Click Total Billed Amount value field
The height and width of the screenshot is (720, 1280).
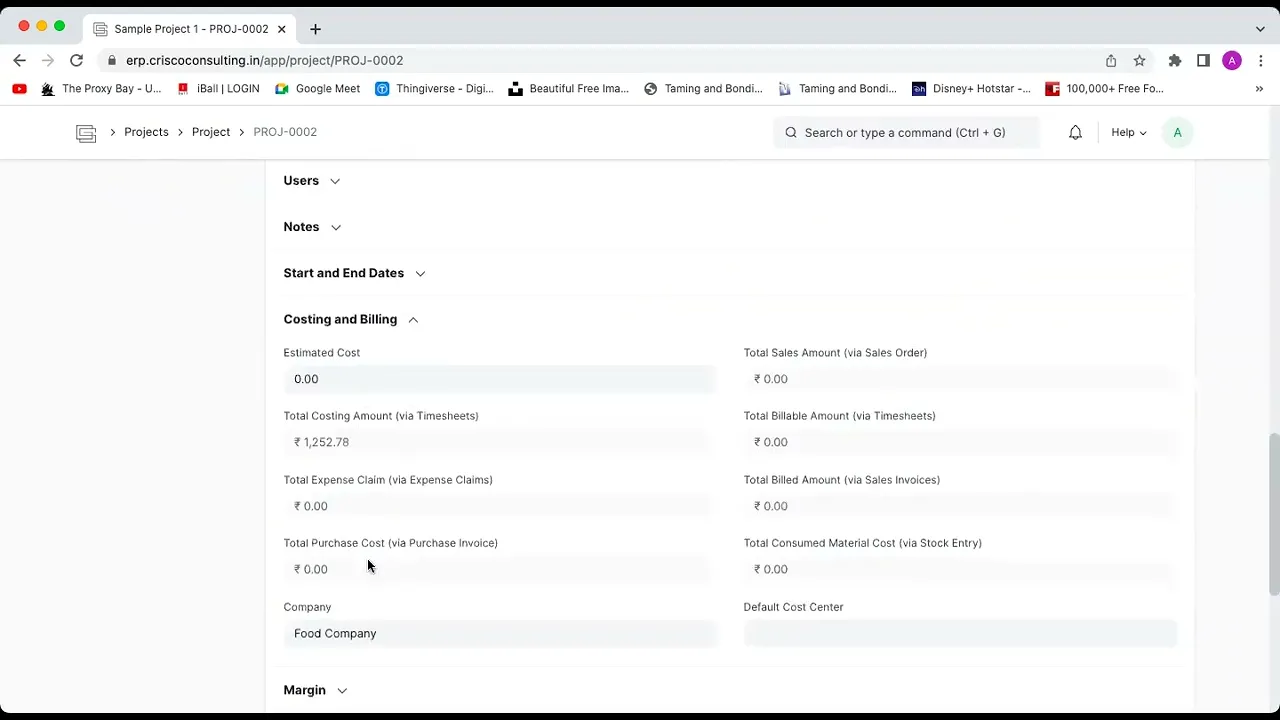coord(960,506)
